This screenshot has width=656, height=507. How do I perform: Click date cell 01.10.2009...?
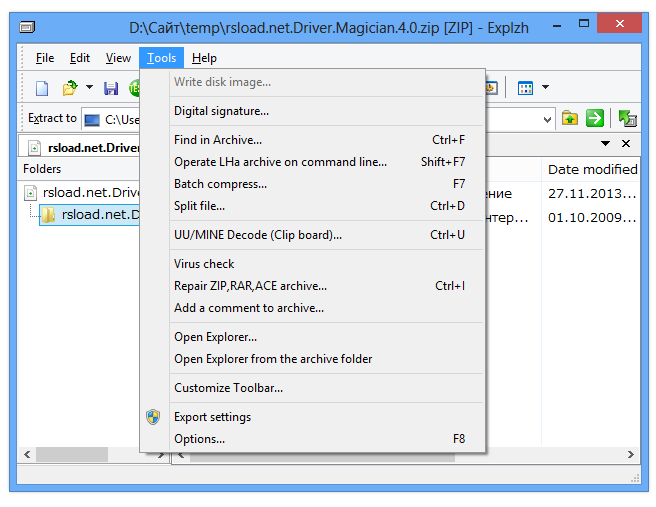pyautogui.click(x=592, y=218)
